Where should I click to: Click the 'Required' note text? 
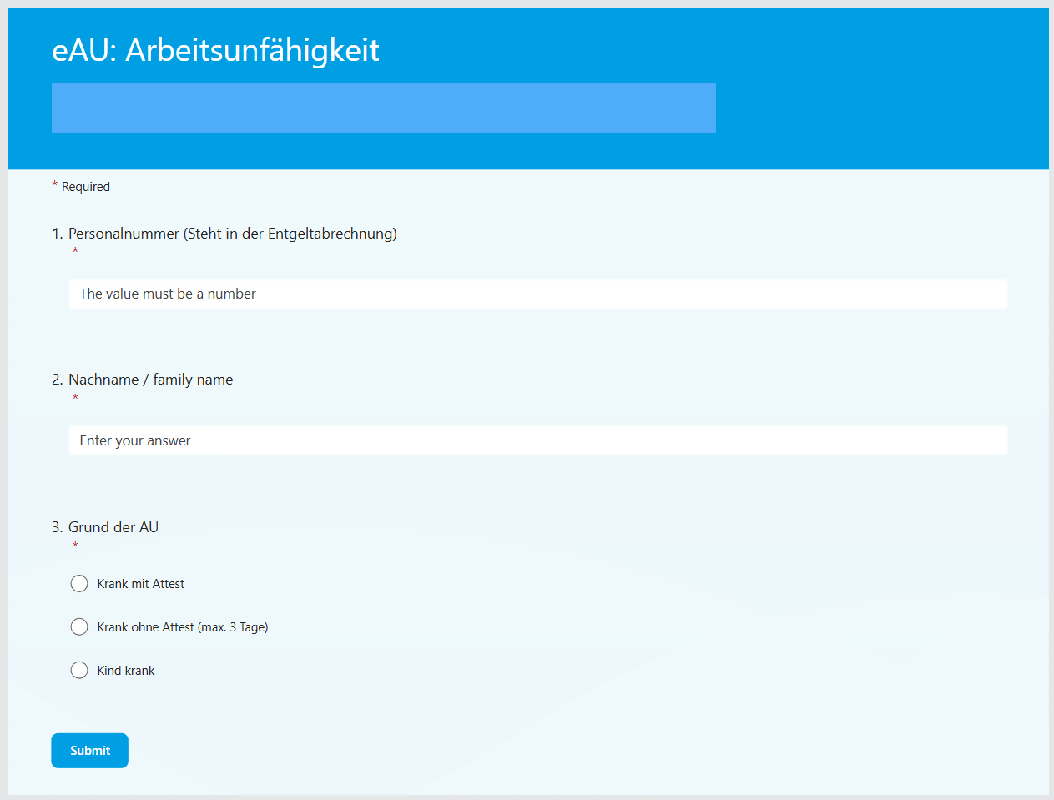click(86, 187)
